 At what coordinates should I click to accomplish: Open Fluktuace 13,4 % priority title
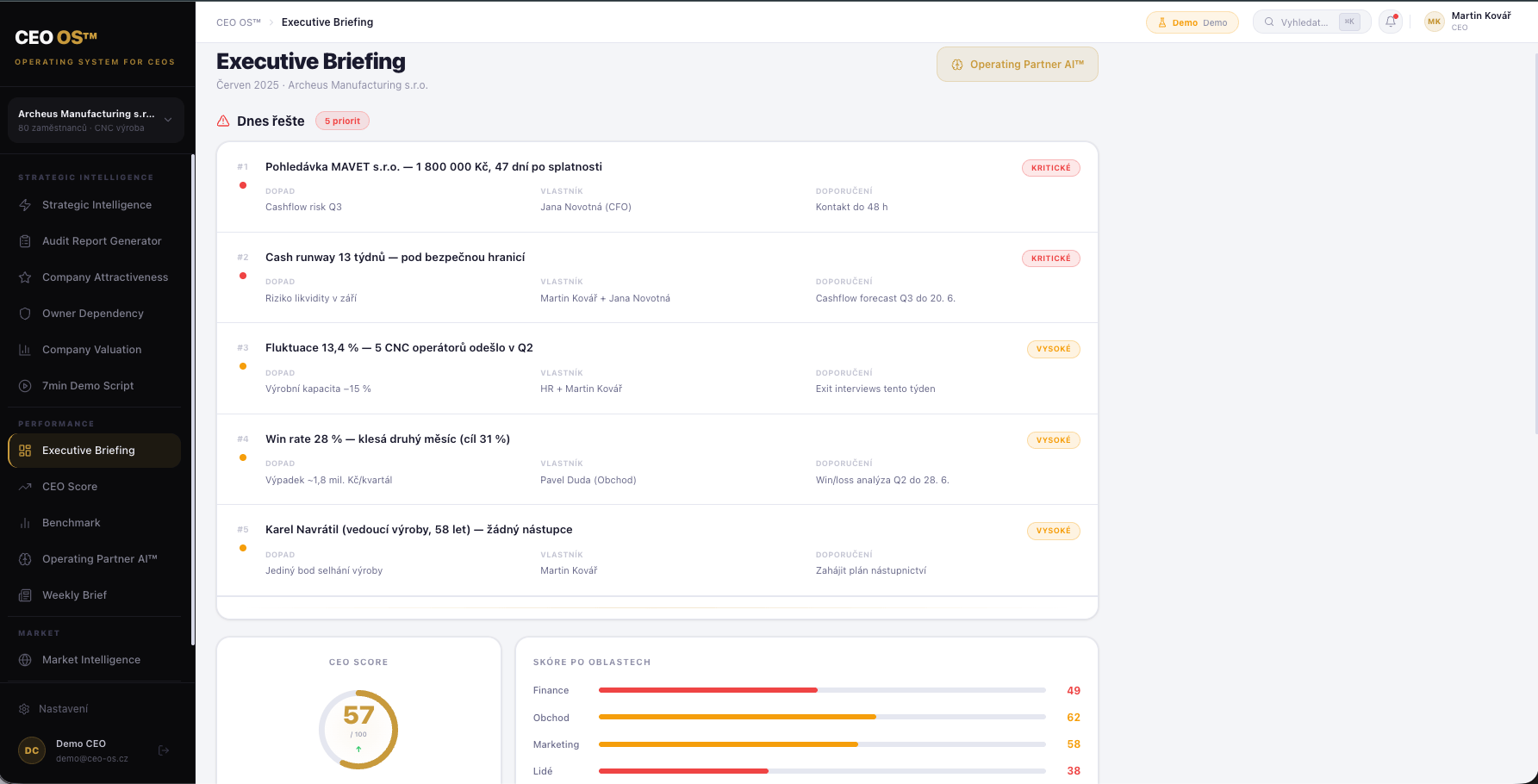tap(399, 348)
